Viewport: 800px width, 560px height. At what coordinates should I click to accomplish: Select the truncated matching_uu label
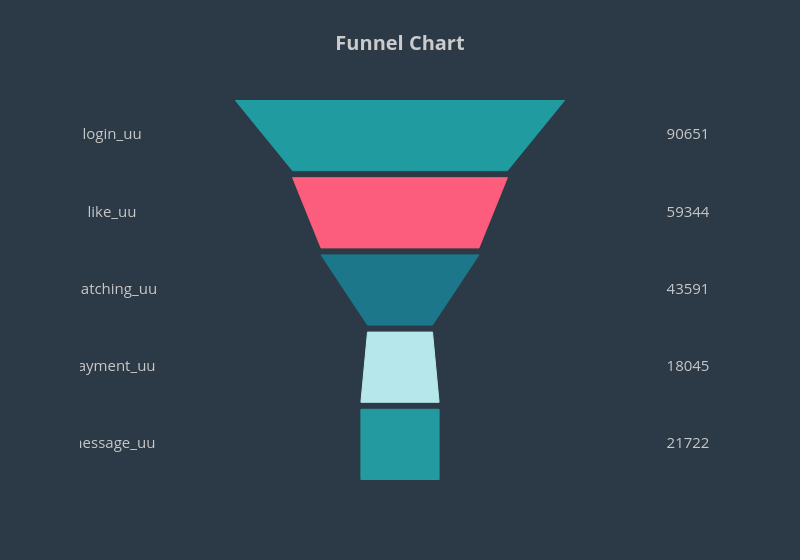pos(118,289)
